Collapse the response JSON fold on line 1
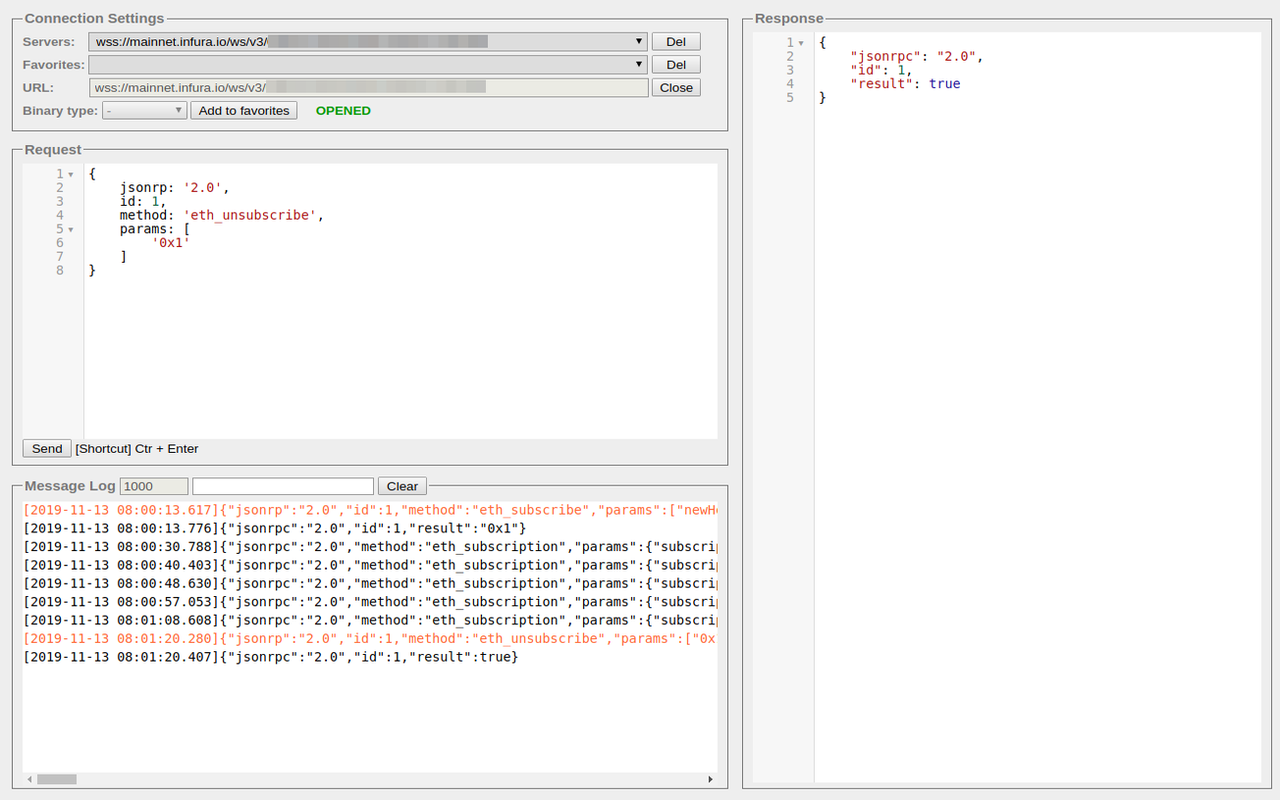Image resolution: width=1280 pixels, height=800 pixels. pyautogui.click(x=801, y=42)
